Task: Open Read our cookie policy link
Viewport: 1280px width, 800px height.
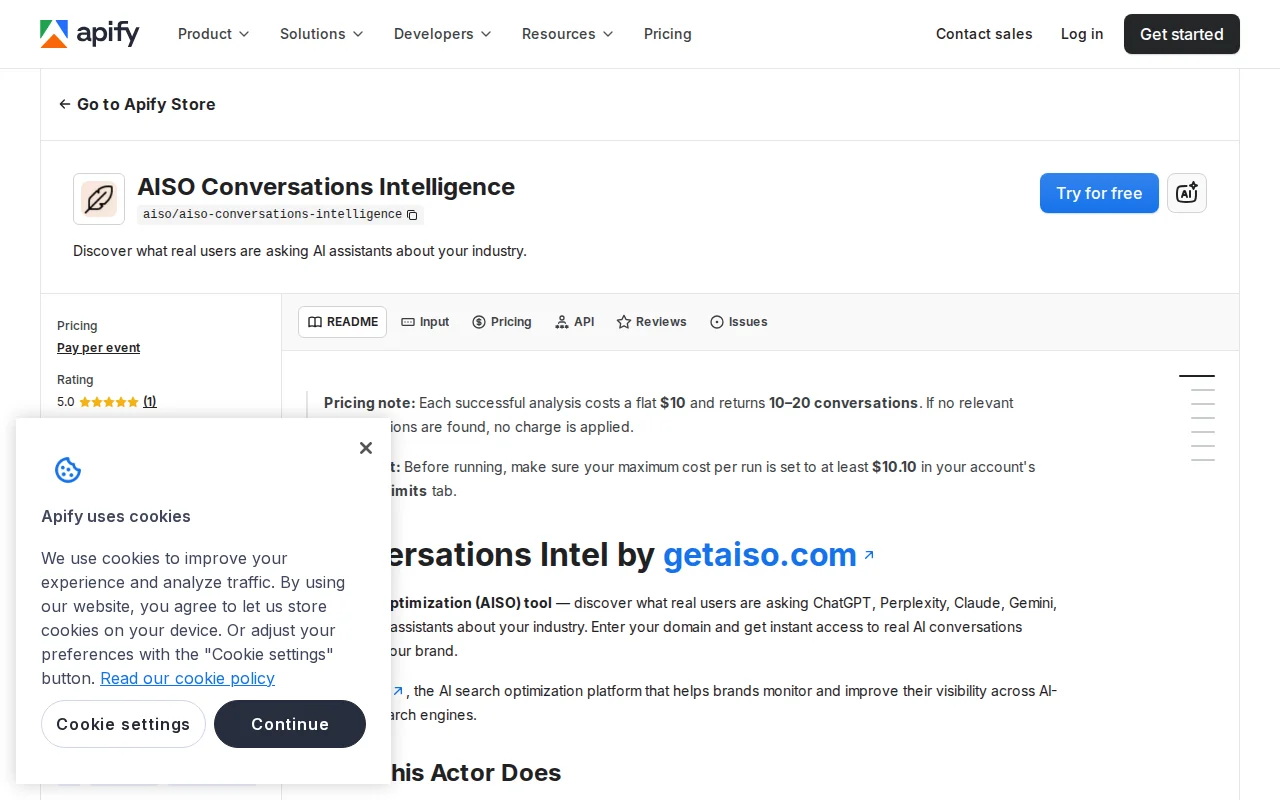Action: [x=187, y=678]
